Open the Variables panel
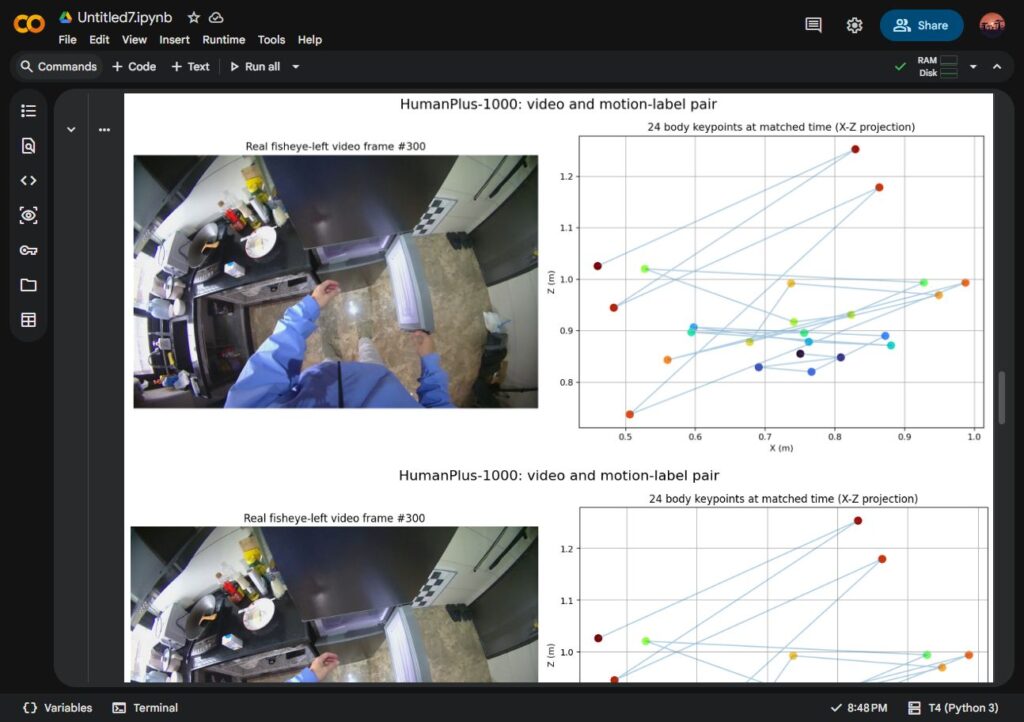The width and height of the screenshot is (1024, 722). (57, 708)
